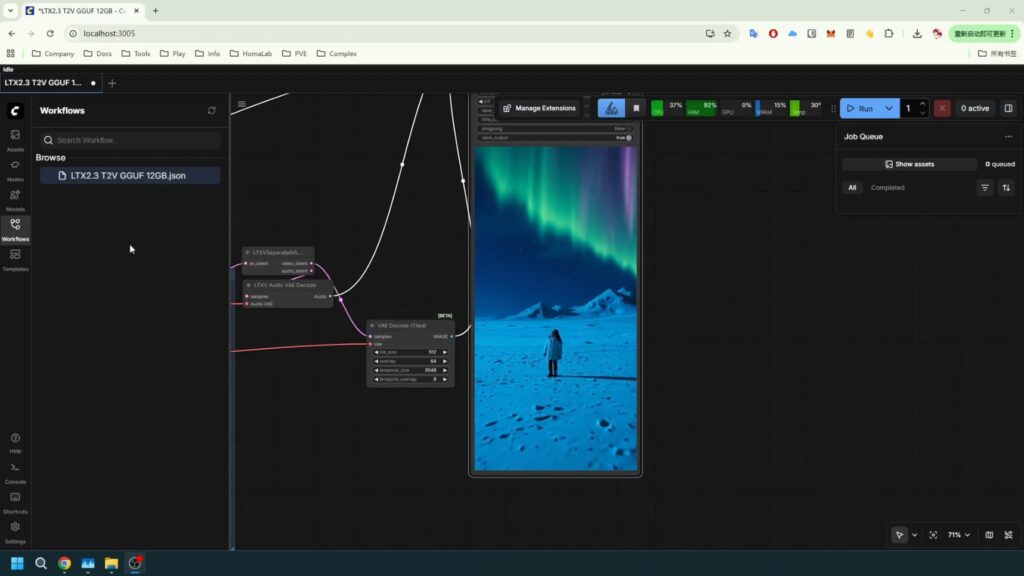Switch to the Completed tab in Job Queue

click(x=887, y=187)
